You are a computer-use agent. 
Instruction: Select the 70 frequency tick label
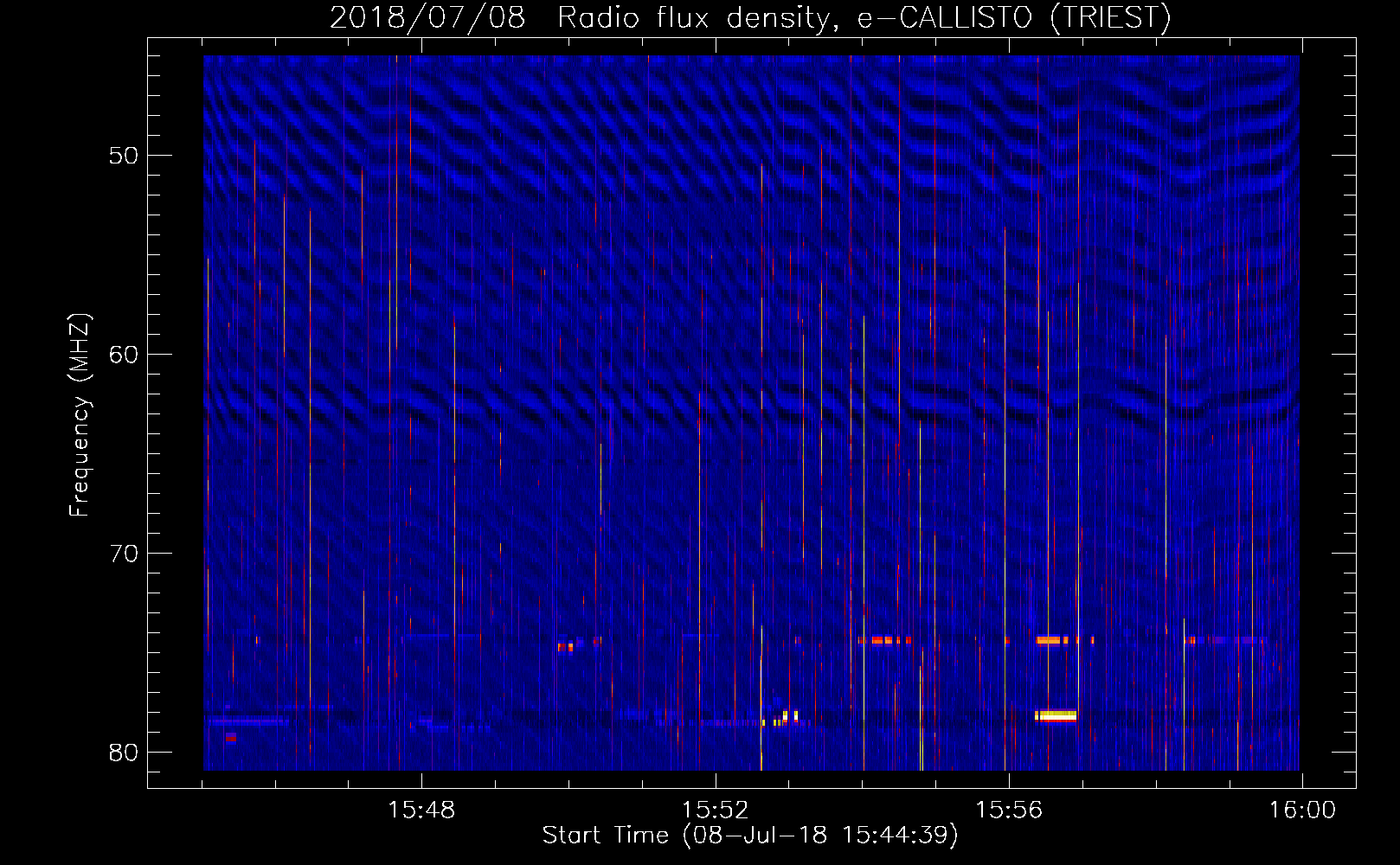pyautogui.click(x=124, y=554)
